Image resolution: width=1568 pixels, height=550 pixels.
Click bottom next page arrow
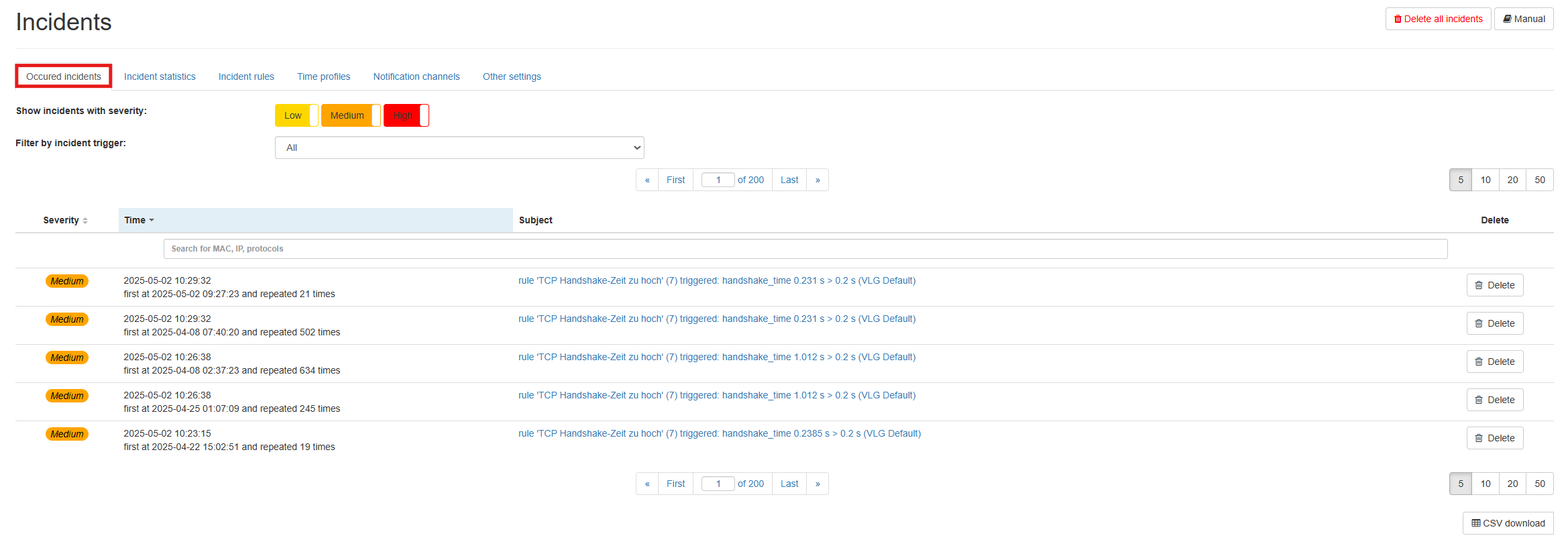(818, 484)
